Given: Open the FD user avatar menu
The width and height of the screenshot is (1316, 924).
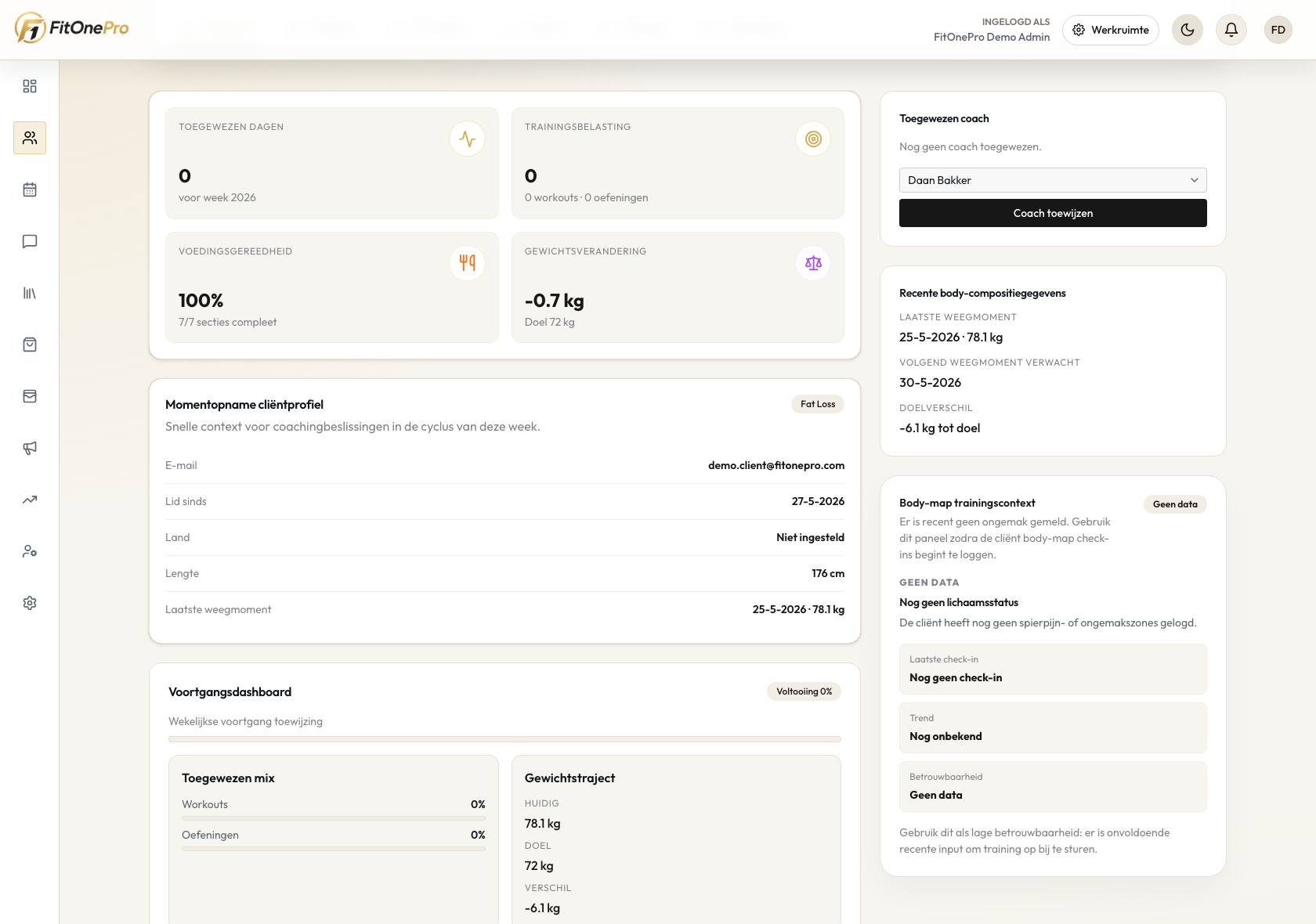Looking at the screenshot, I should pyautogui.click(x=1278, y=30).
